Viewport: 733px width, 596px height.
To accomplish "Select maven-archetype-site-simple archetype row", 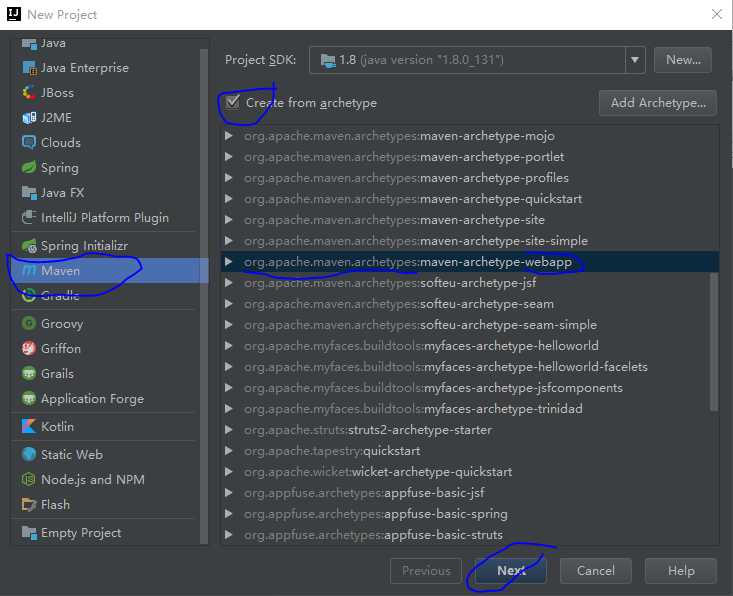I will [470, 241].
